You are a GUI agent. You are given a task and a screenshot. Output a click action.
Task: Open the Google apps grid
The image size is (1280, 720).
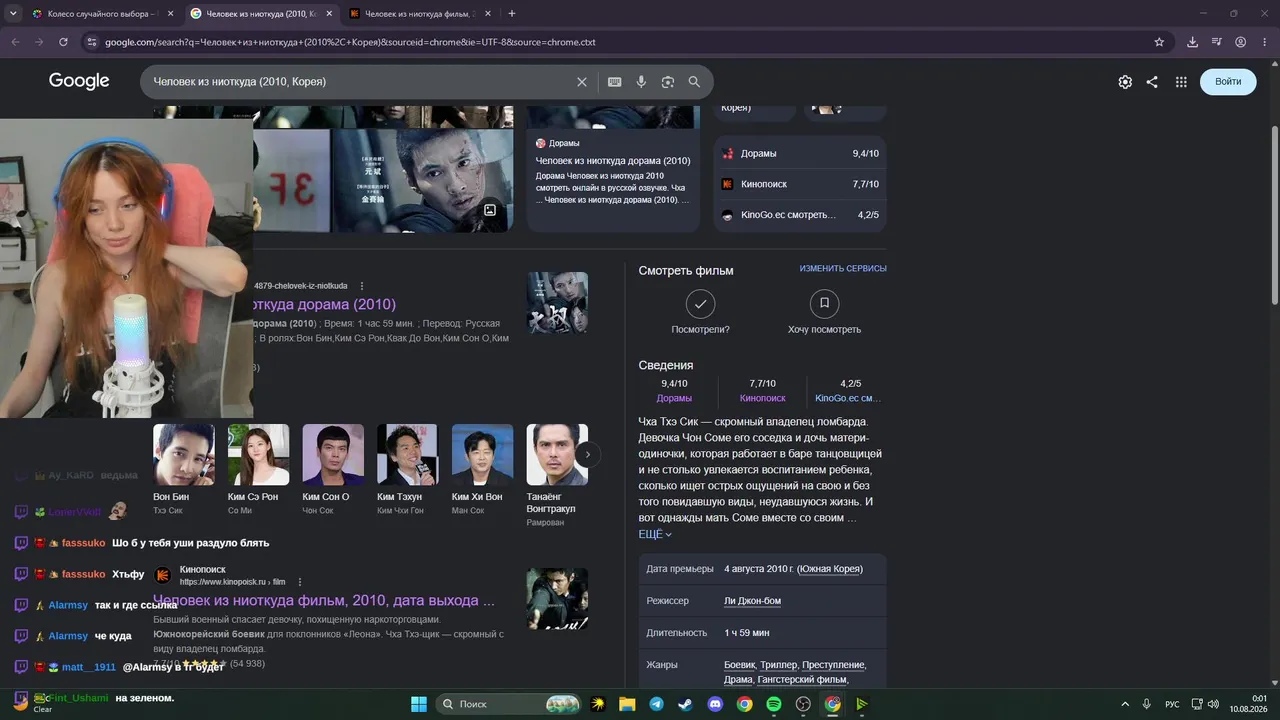[1181, 82]
